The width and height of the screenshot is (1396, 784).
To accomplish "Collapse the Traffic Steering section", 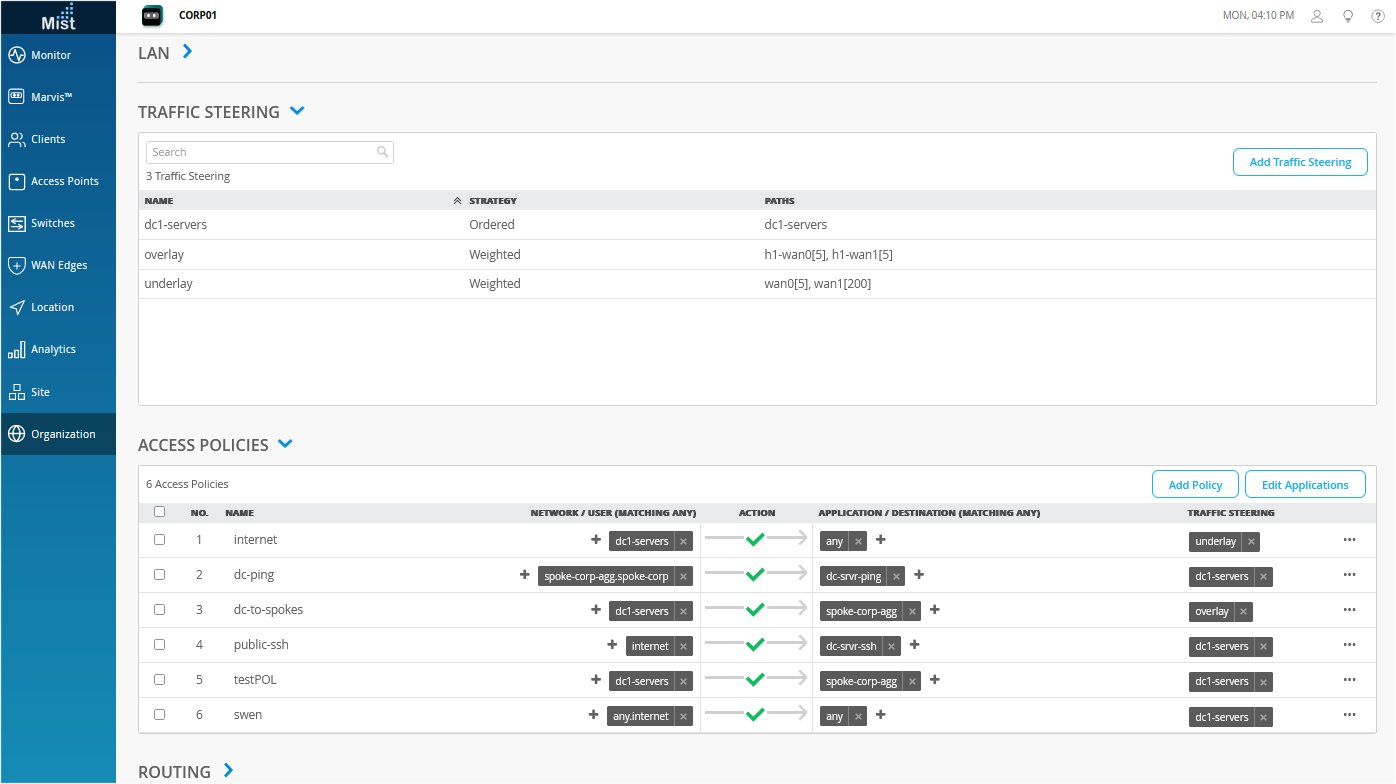I will point(296,111).
